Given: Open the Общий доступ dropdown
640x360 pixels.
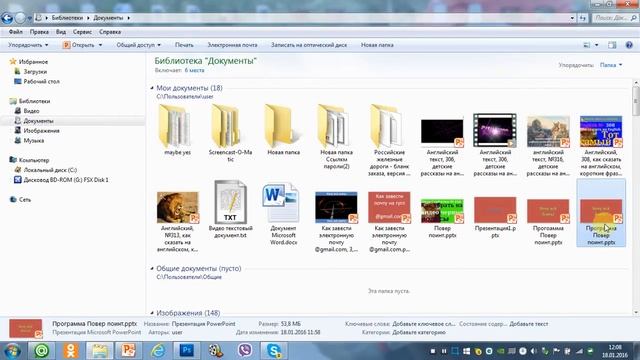Looking at the screenshot, I should 138,45.
